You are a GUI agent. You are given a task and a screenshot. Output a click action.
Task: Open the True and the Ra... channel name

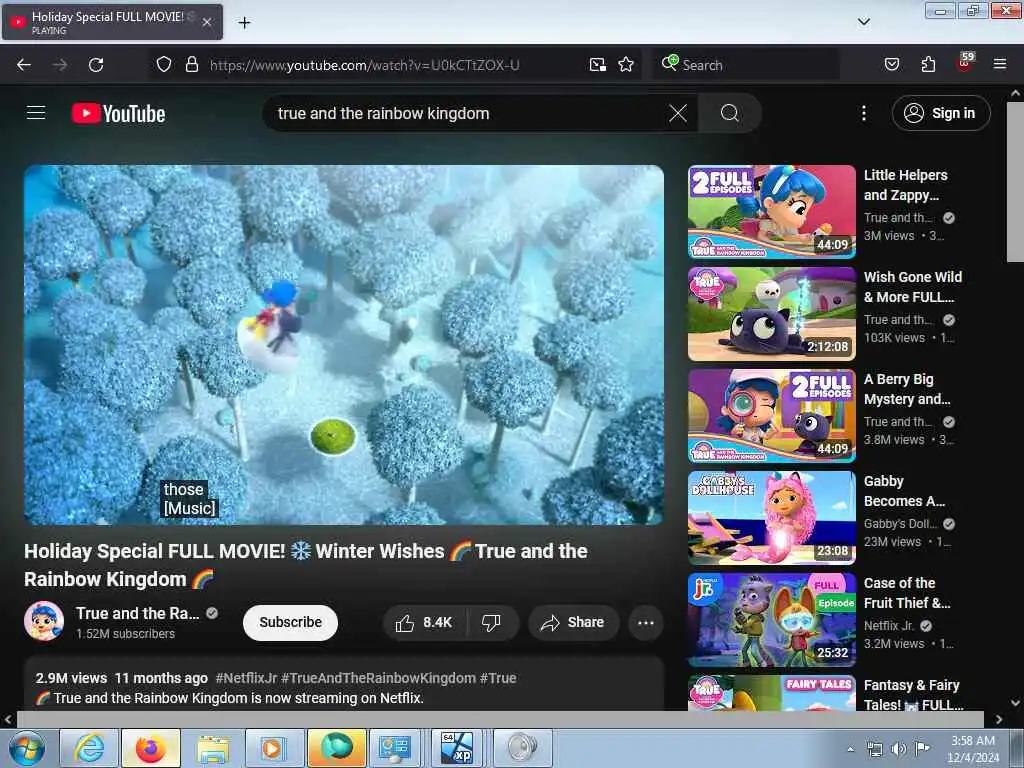click(138, 613)
